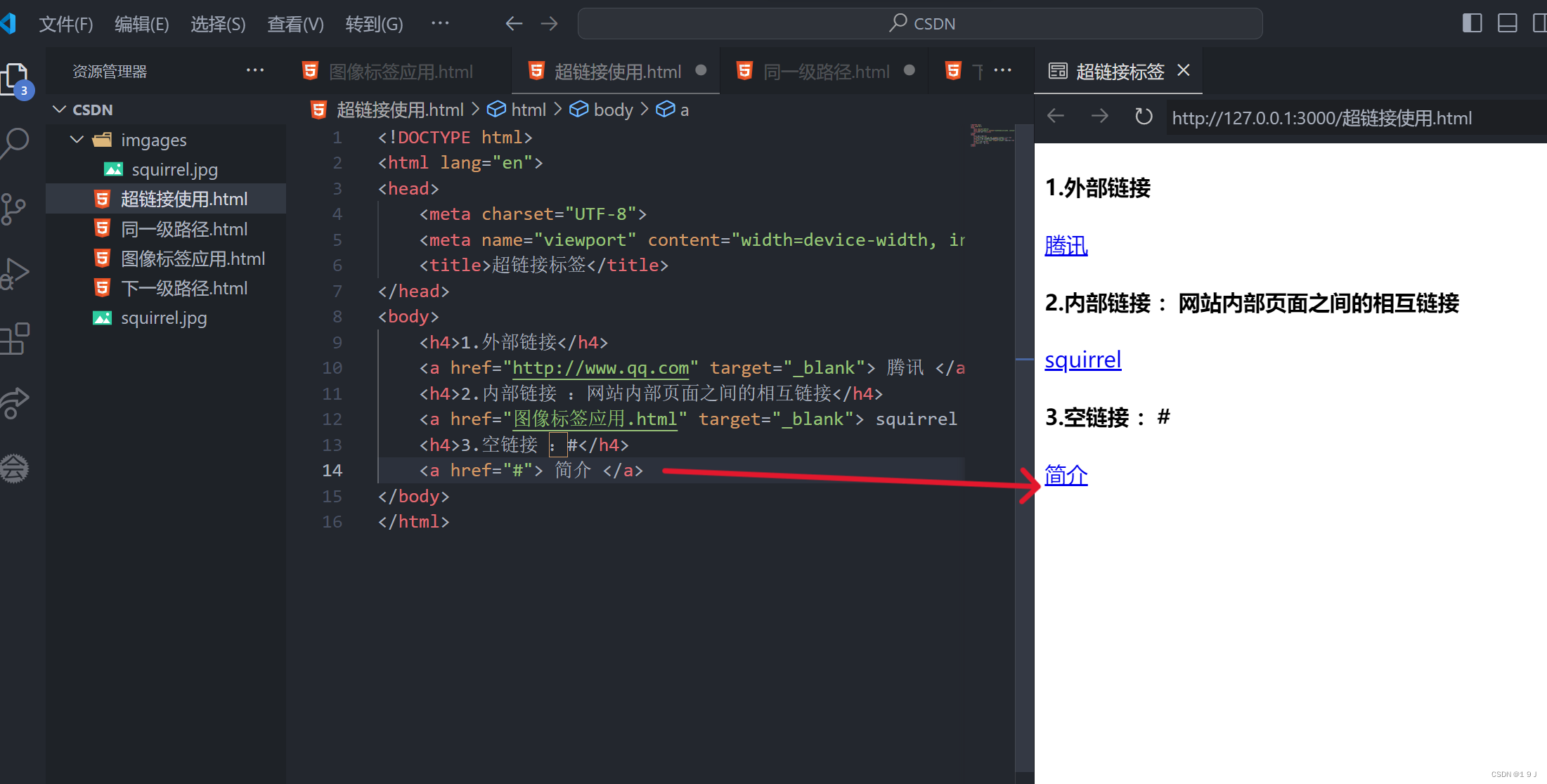Click the 腾讯 link in preview
The height and width of the screenshot is (784, 1547).
click(x=1066, y=246)
